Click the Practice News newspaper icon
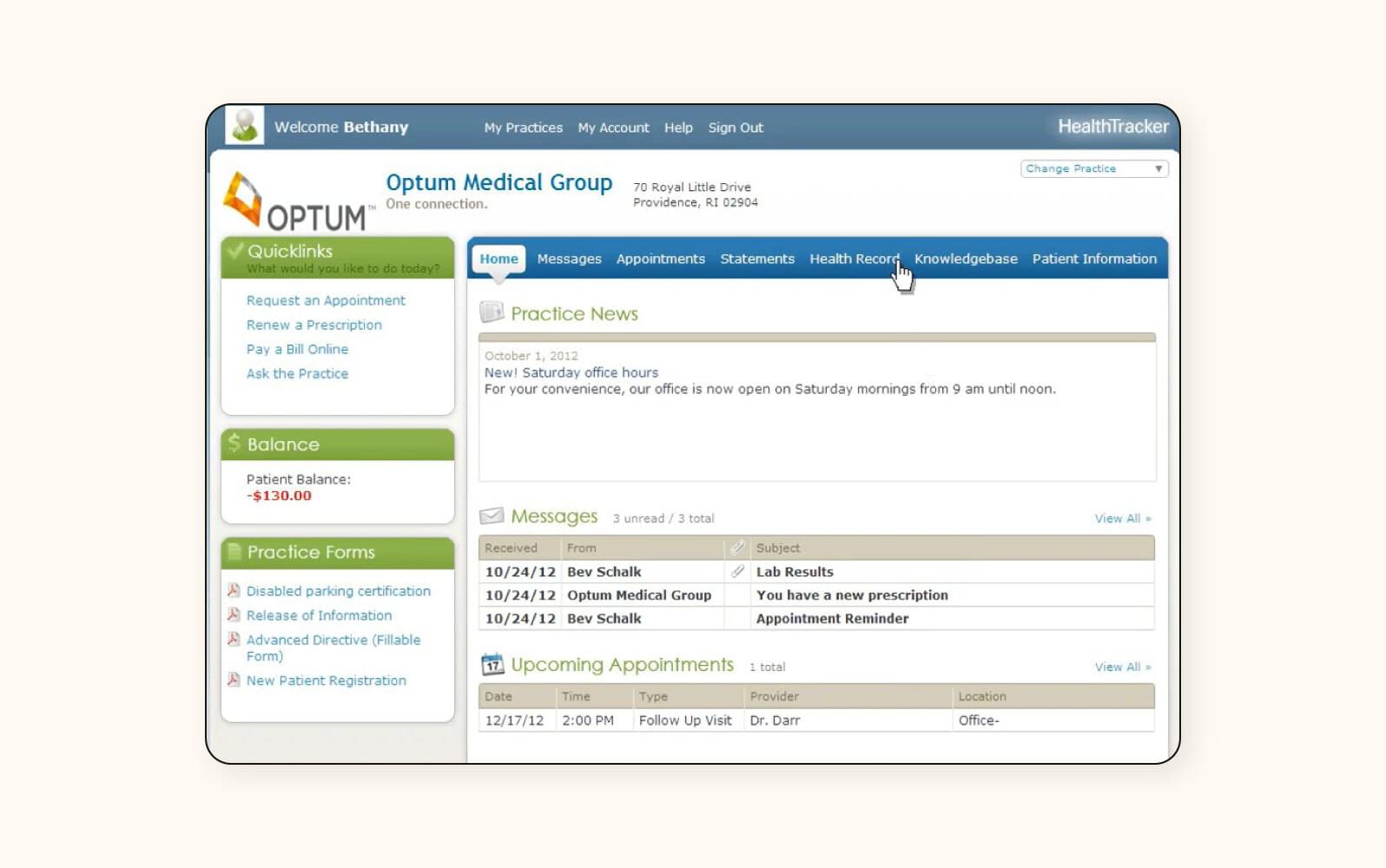The image size is (1386, 868). (x=492, y=312)
